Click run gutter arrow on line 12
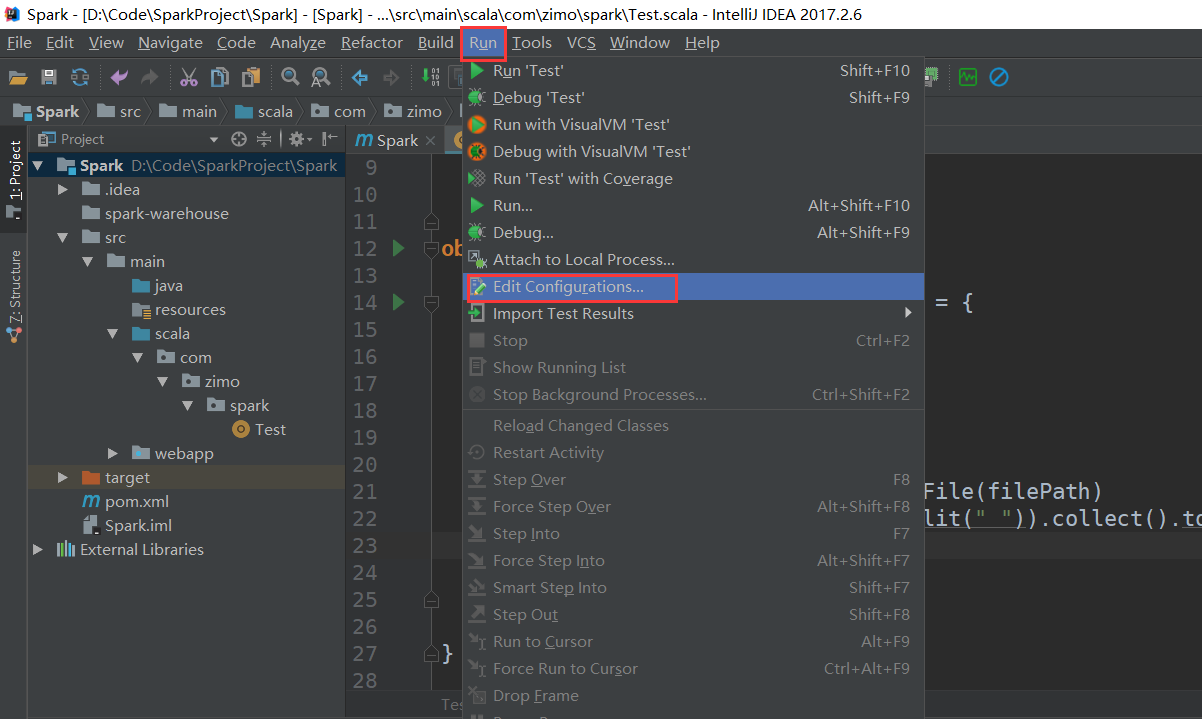 (x=398, y=248)
